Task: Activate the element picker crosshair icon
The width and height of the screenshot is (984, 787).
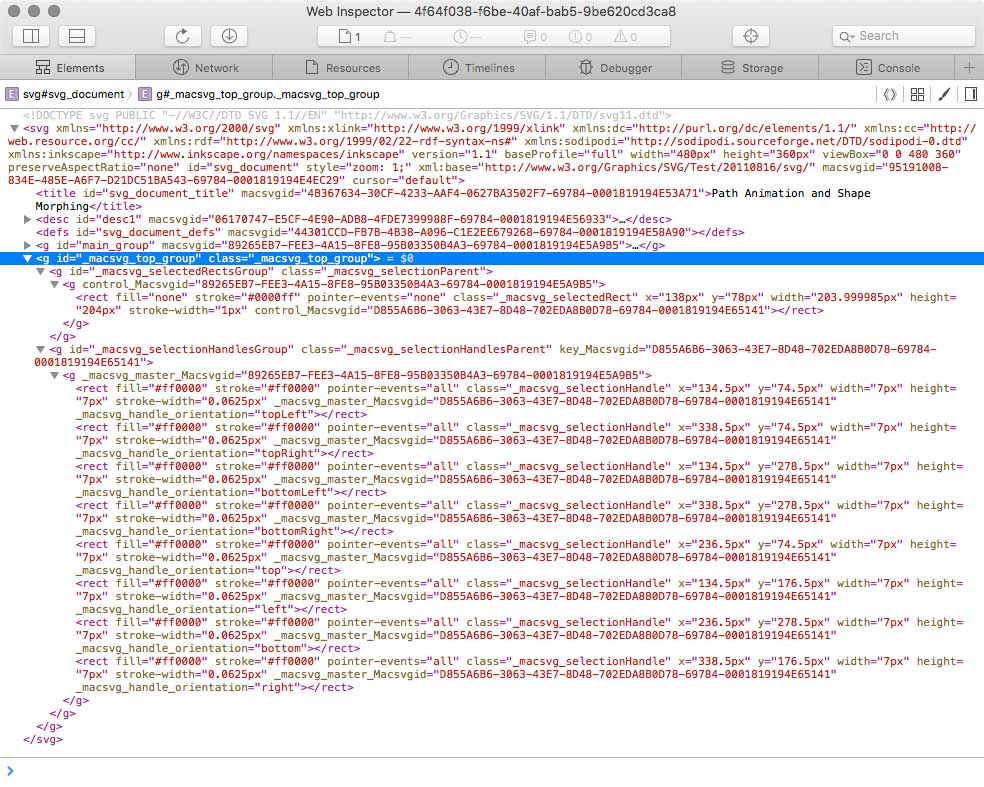Action: [750, 34]
